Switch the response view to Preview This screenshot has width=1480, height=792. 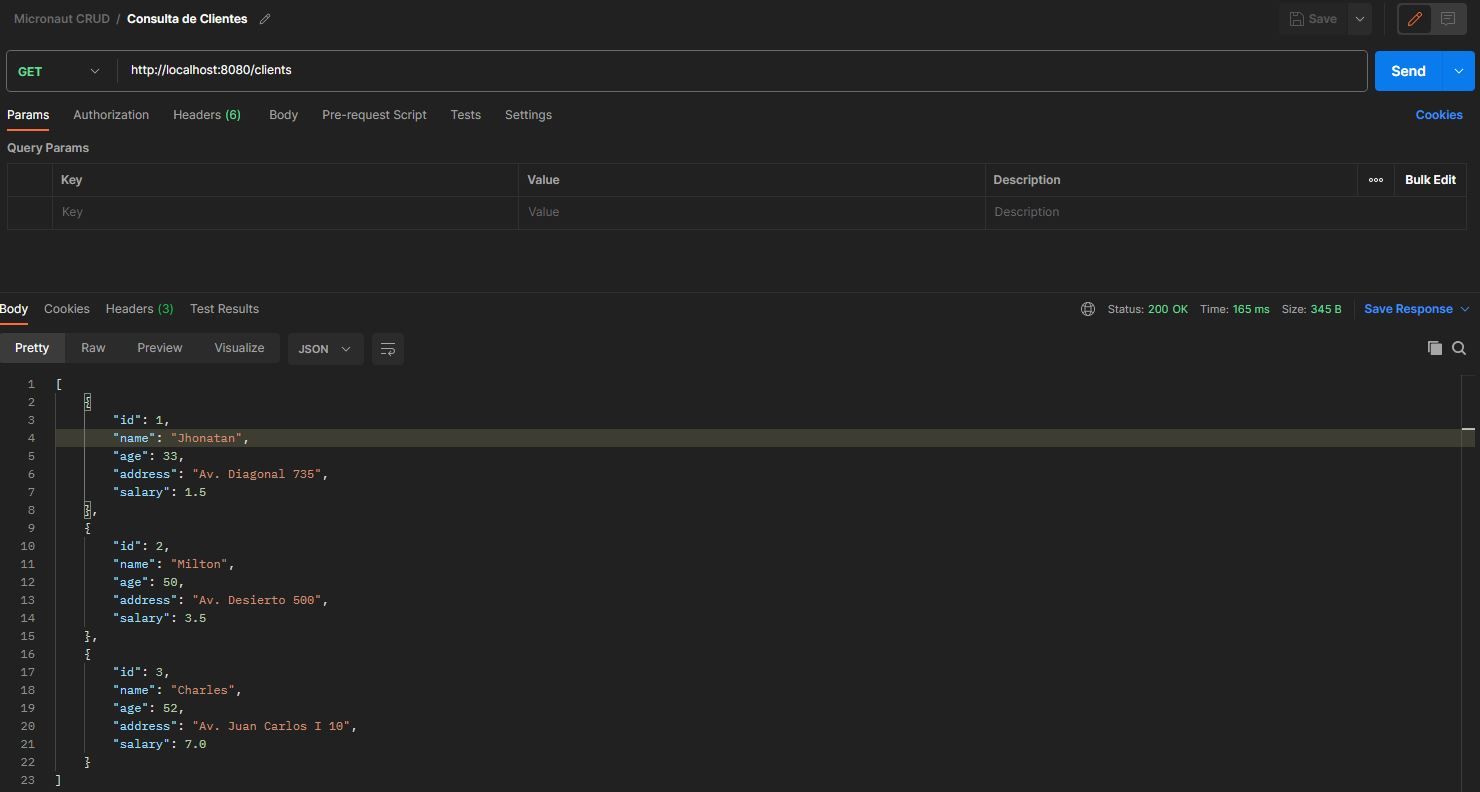[x=160, y=348]
